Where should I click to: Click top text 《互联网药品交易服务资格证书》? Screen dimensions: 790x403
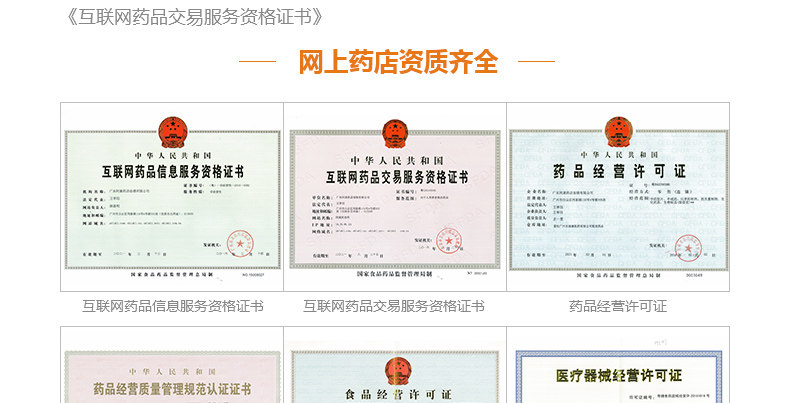coord(194,17)
